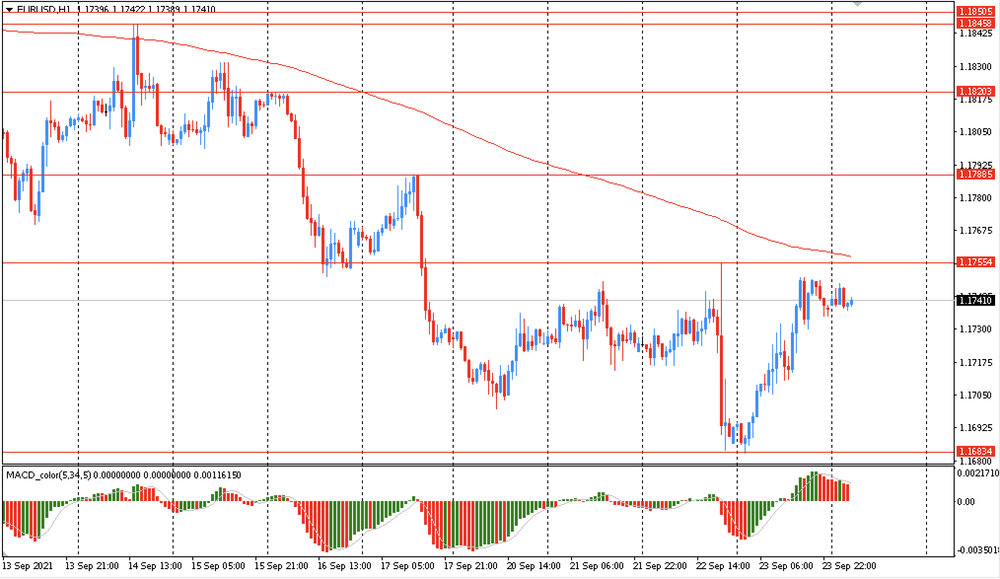The height and width of the screenshot is (579, 1000).
Task: Click 1.18425 on the price scale
Action: click(x=976, y=33)
